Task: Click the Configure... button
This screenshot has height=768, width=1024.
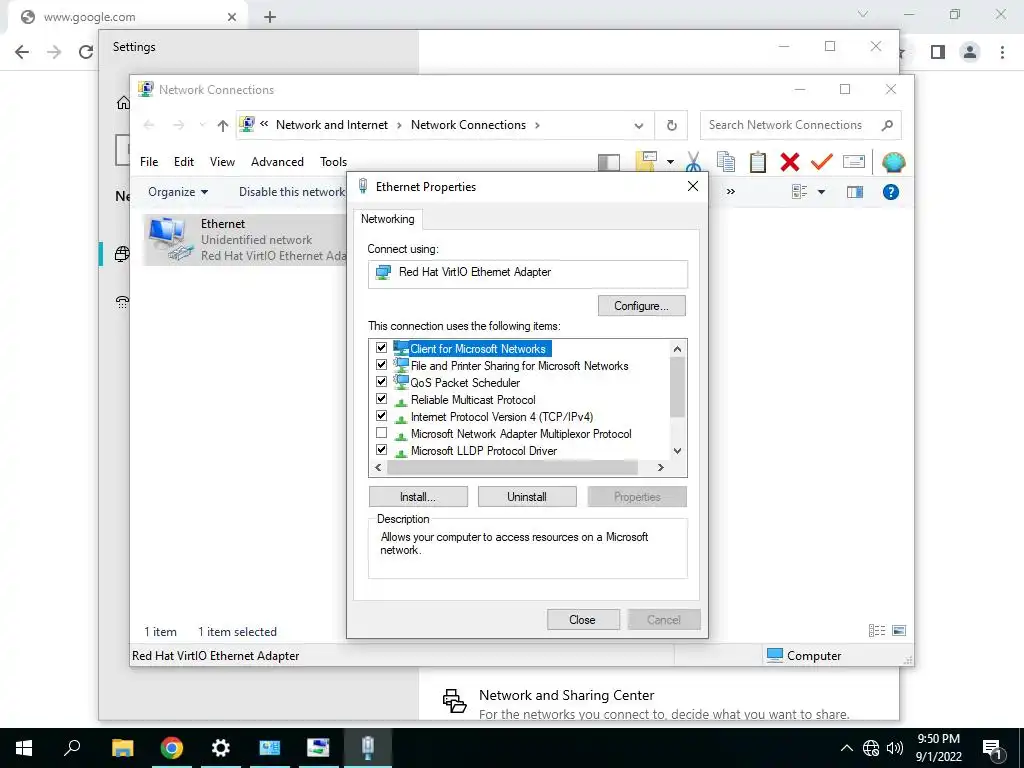Action: point(641,306)
